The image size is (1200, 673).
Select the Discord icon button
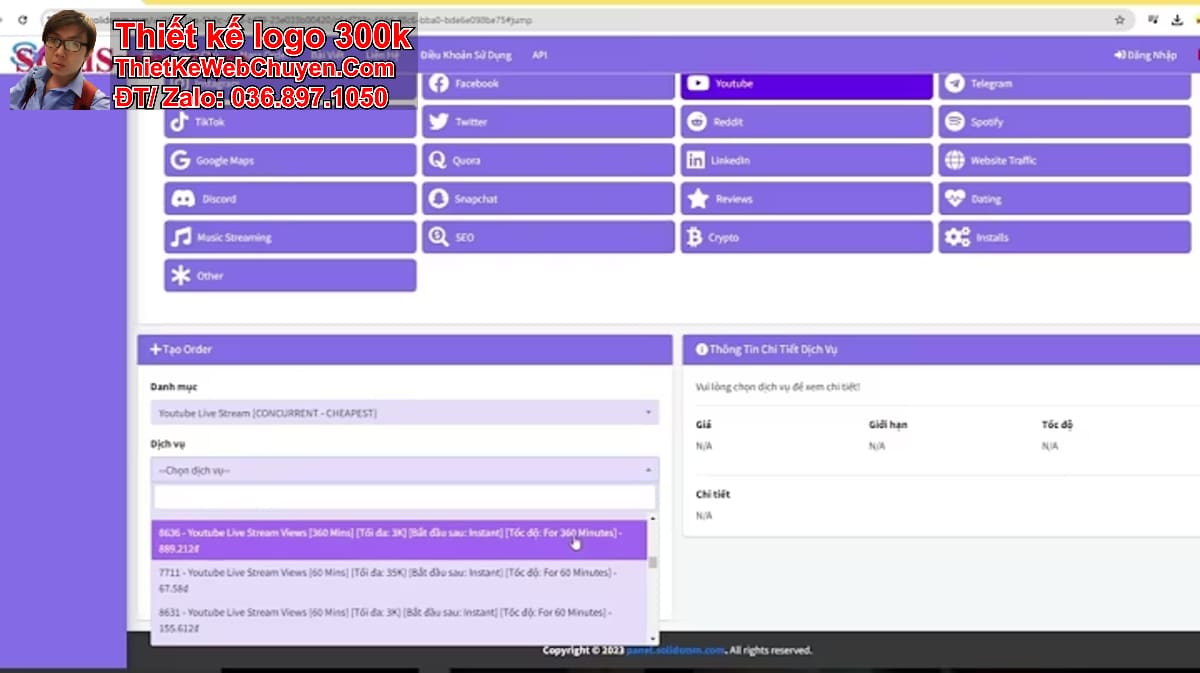(x=182, y=199)
